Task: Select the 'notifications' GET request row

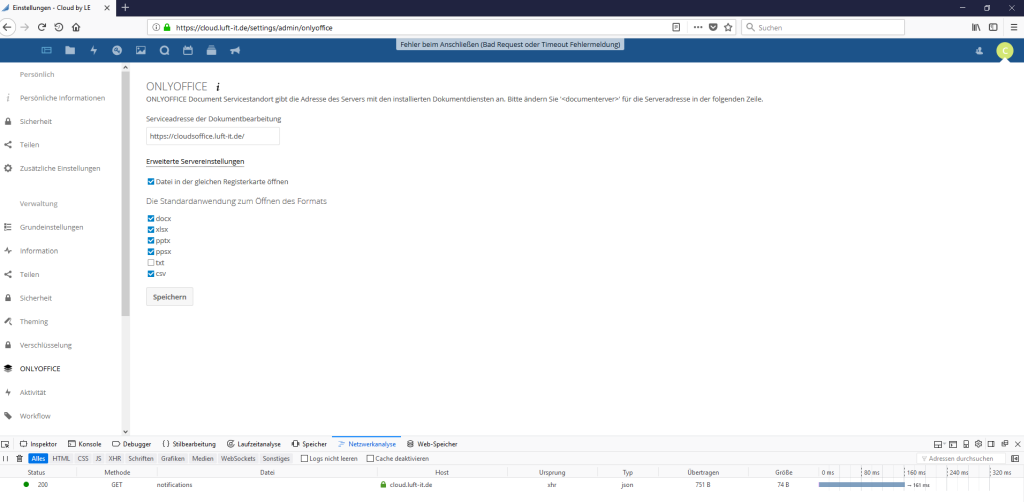Action: [x=512, y=485]
